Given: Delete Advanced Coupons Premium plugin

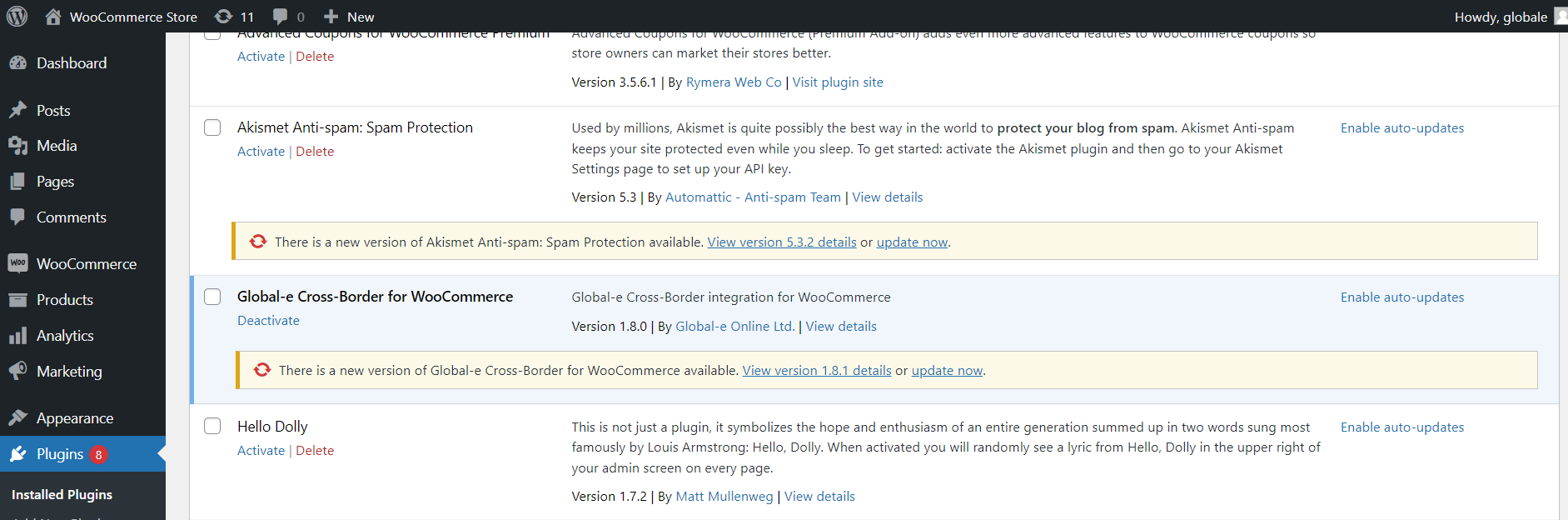Looking at the screenshot, I should pyautogui.click(x=315, y=57).
